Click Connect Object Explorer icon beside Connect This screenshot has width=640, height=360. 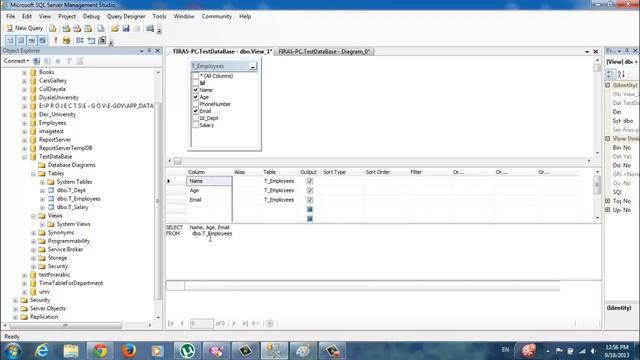pos(36,61)
